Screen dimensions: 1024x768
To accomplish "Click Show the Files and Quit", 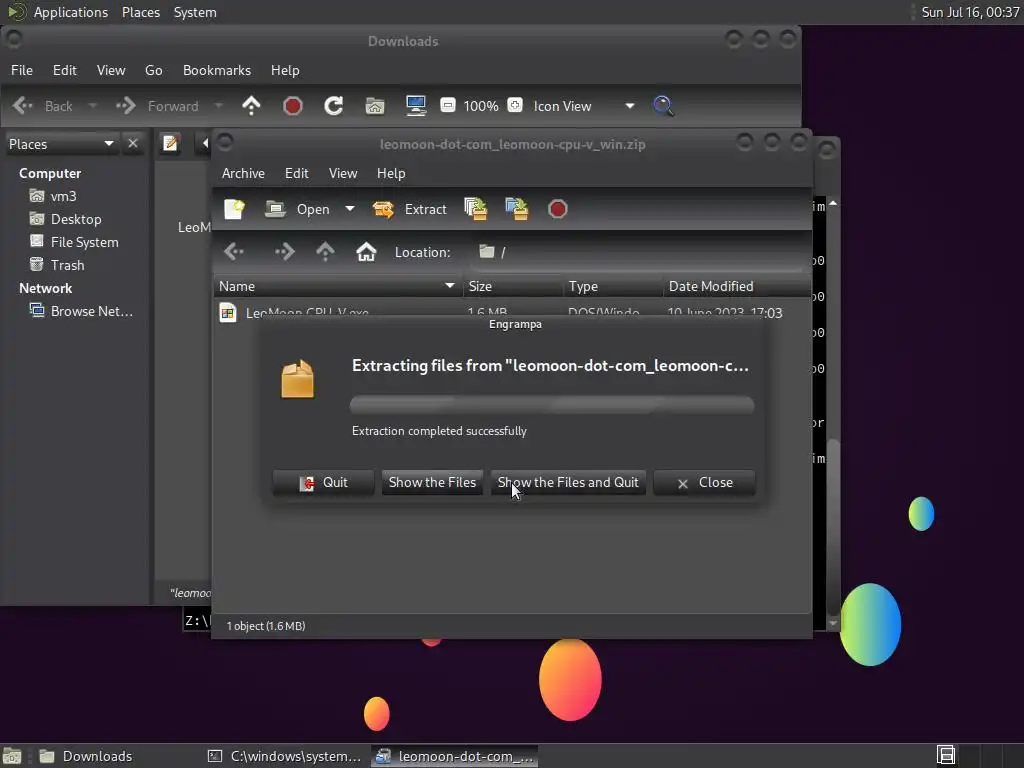I will [568, 483].
